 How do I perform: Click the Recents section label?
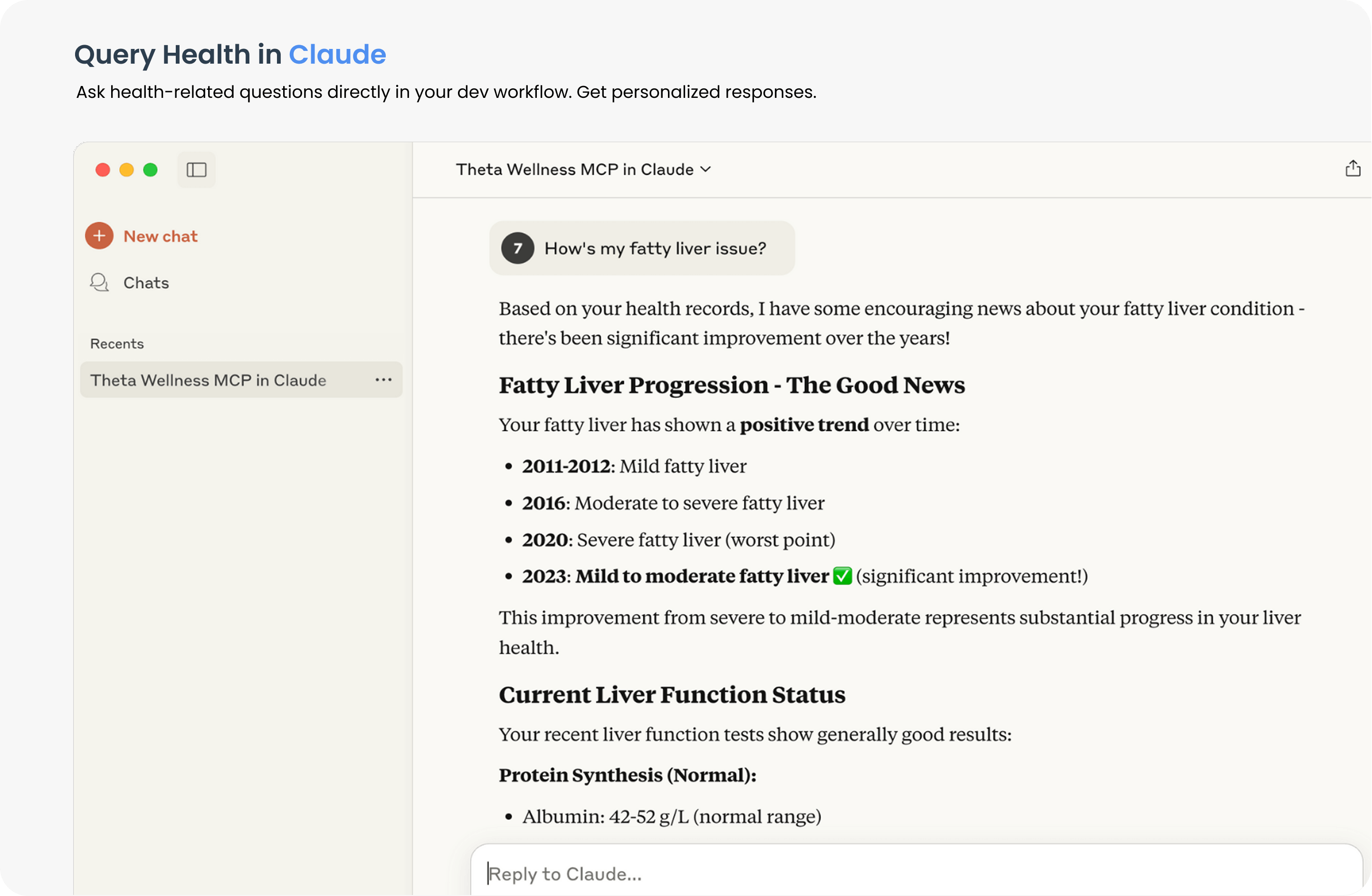117,343
